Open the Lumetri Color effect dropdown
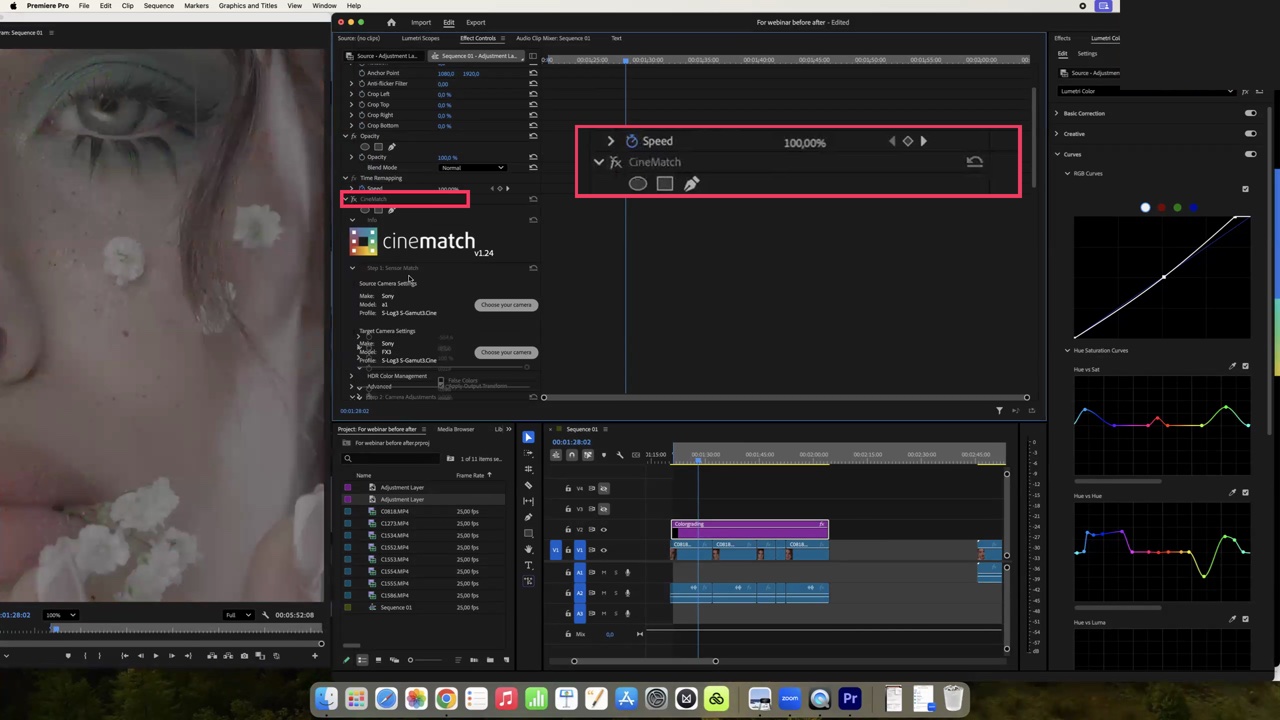This screenshot has width=1280, height=720. (x=1149, y=91)
